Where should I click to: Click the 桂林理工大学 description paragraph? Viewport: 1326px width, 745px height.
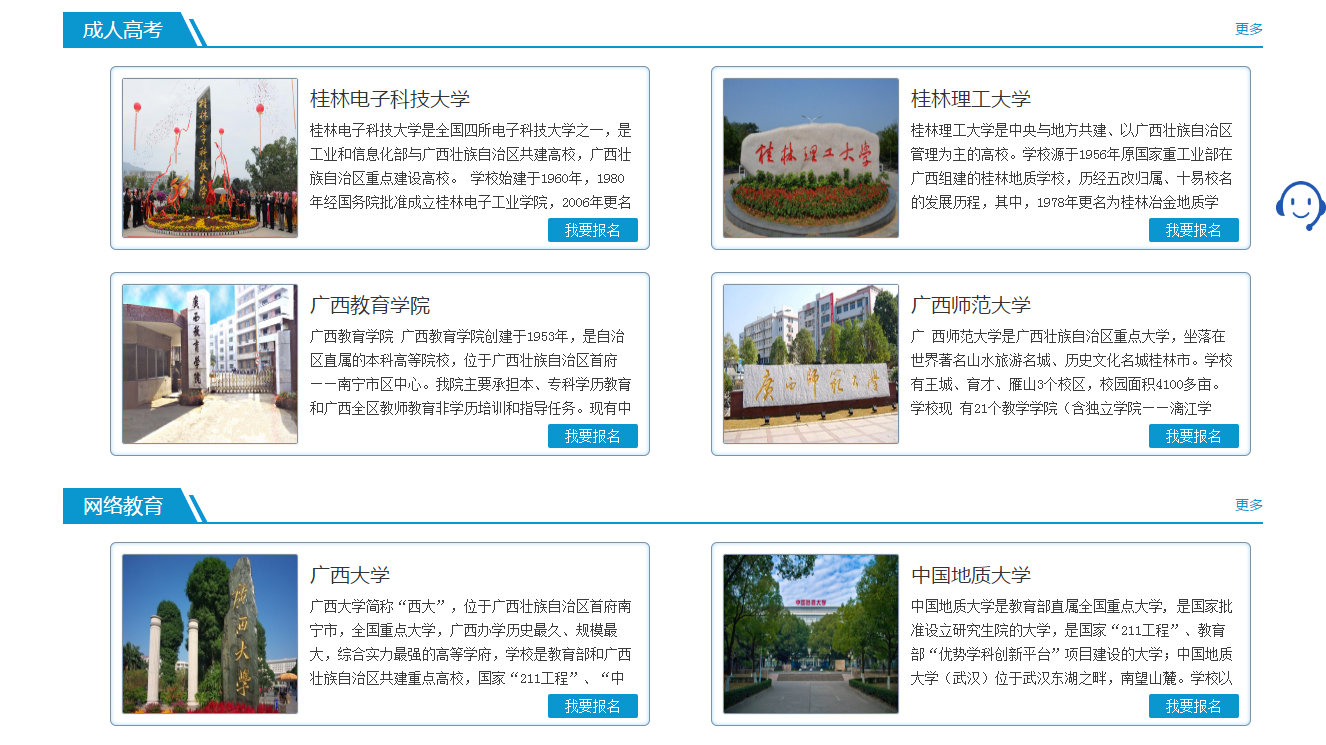tap(1072, 166)
